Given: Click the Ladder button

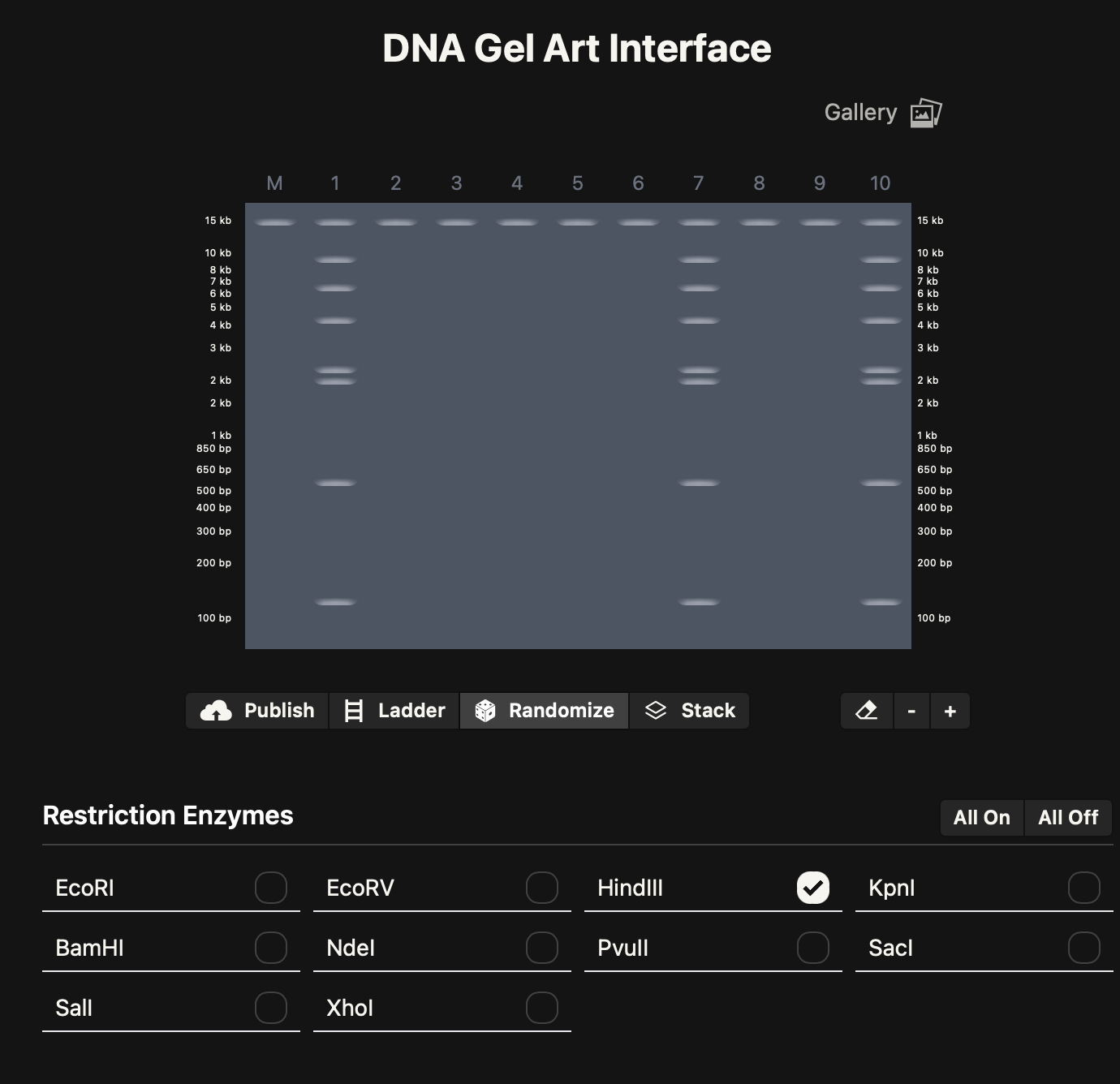Looking at the screenshot, I should [x=394, y=711].
